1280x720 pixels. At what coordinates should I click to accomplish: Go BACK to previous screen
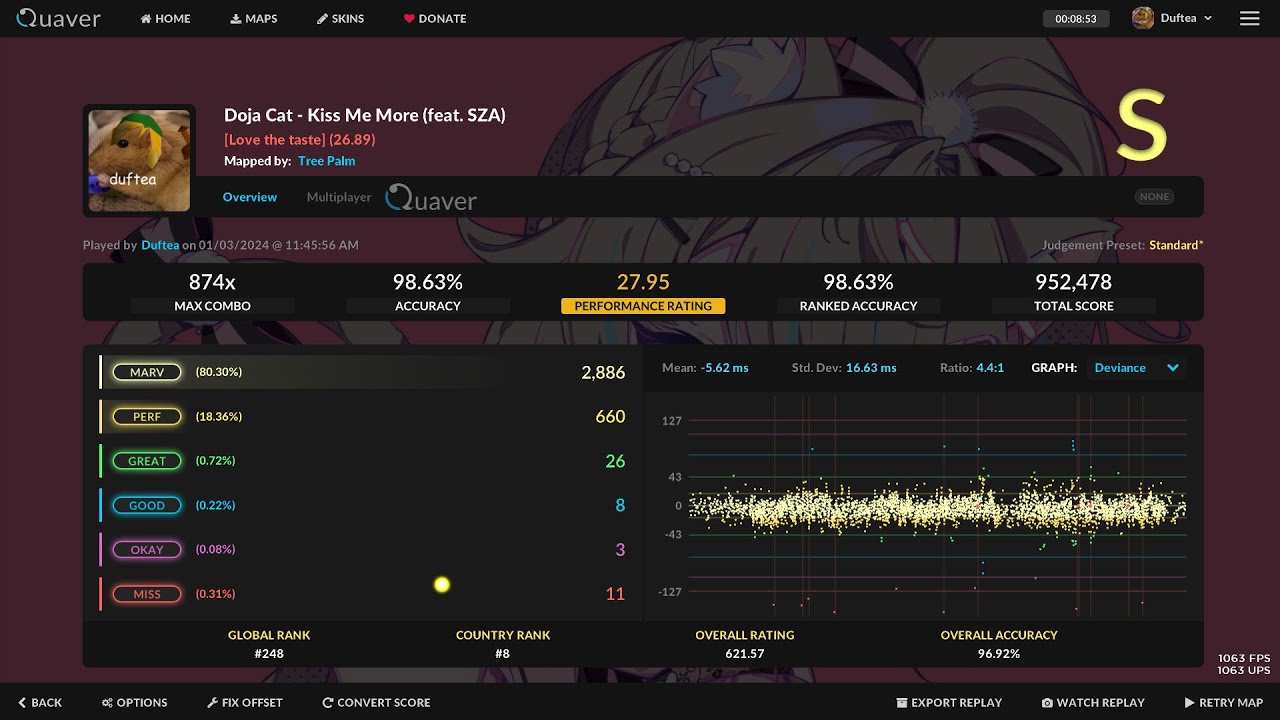(x=40, y=703)
